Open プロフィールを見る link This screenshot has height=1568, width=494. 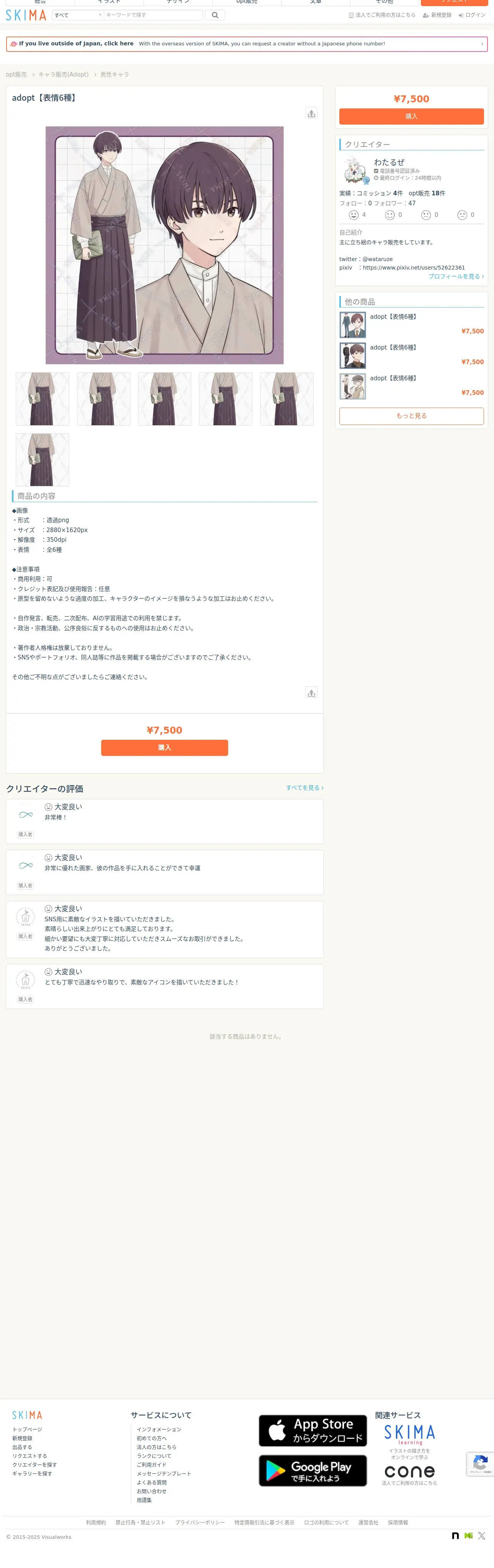click(456, 276)
